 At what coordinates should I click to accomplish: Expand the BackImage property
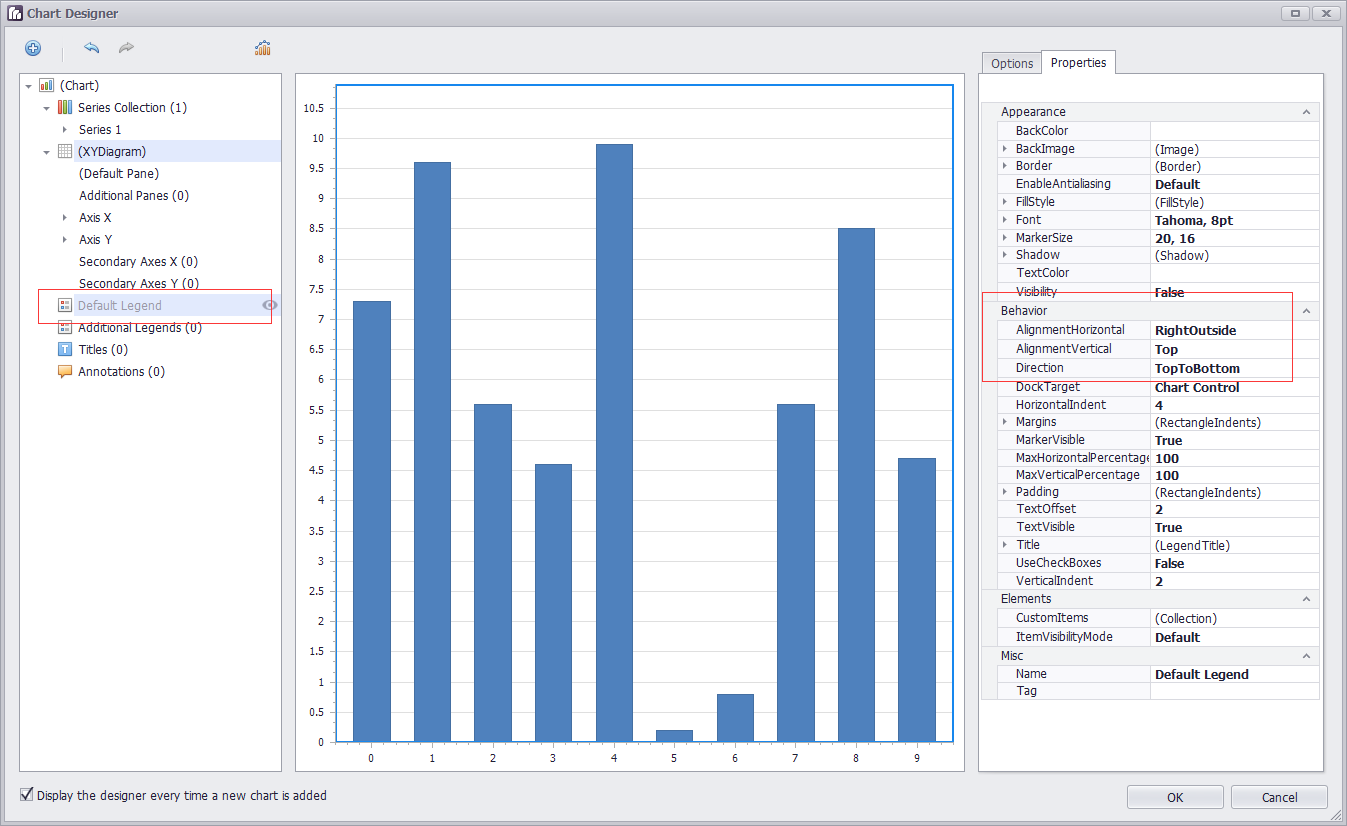(x=1005, y=148)
